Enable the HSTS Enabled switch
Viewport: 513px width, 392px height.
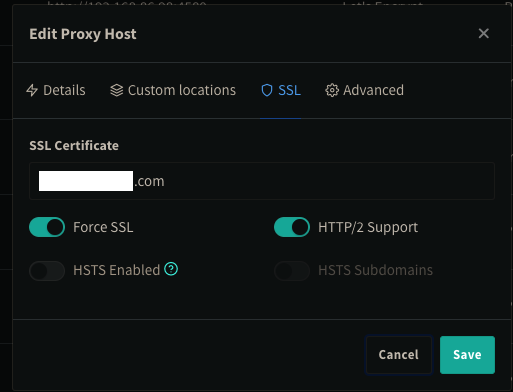(47, 271)
